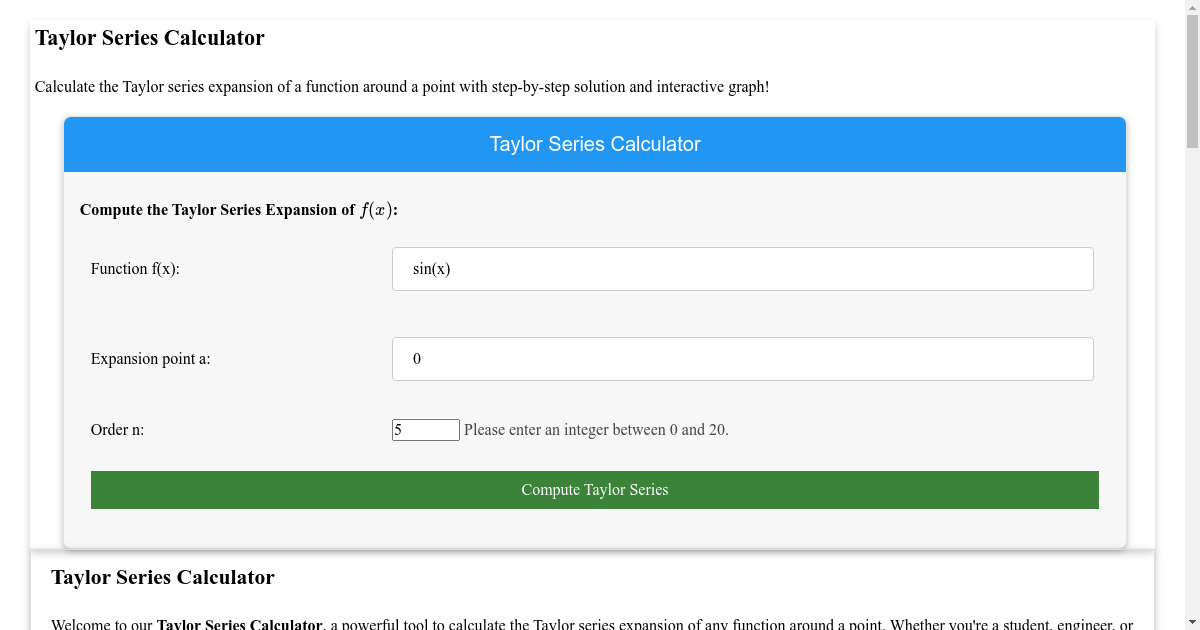Click the Function f(x) label text
Image resolution: width=1200 pixels, height=630 pixels.
pyautogui.click(x=135, y=268)
